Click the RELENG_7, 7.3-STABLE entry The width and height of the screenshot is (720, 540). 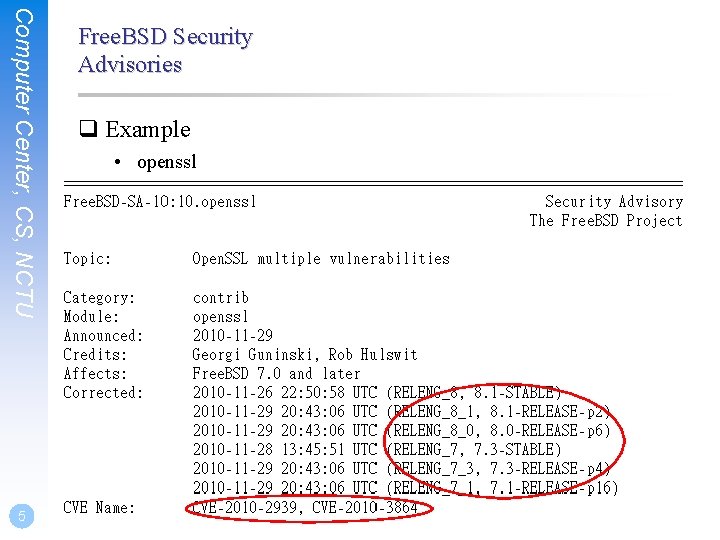click(x=474, y=450)
